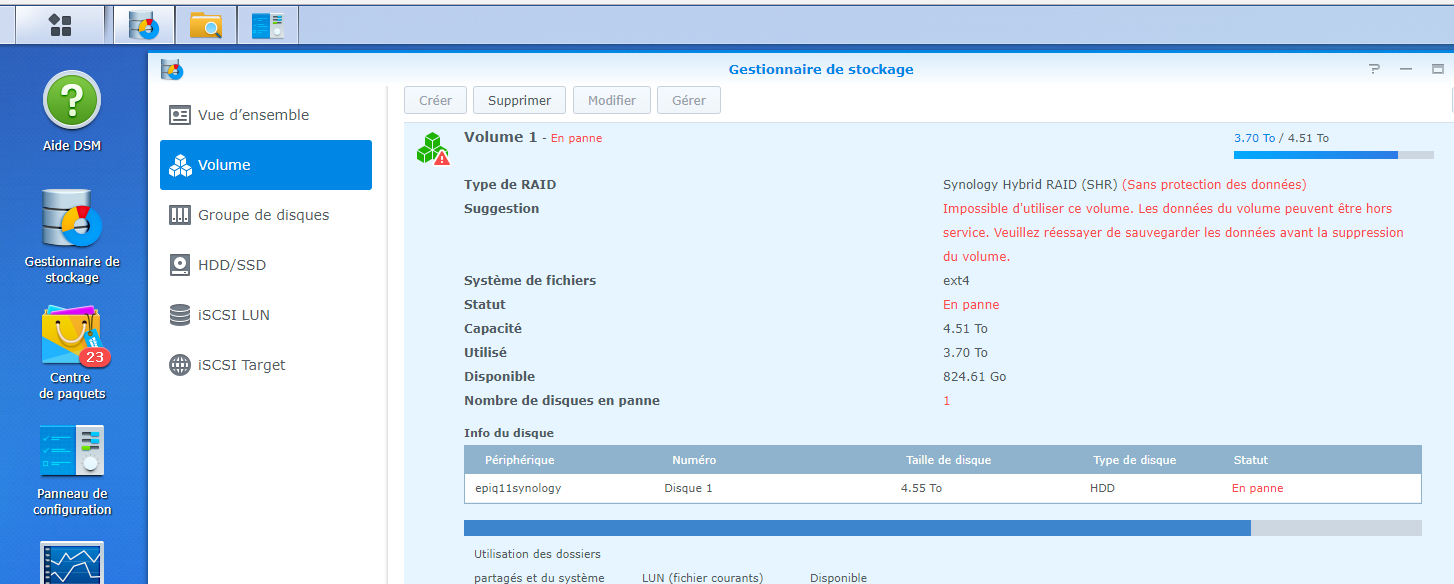Go to Groupe de disques section
This screenshot has width=1454, height=584.
[x=265, y=215]
